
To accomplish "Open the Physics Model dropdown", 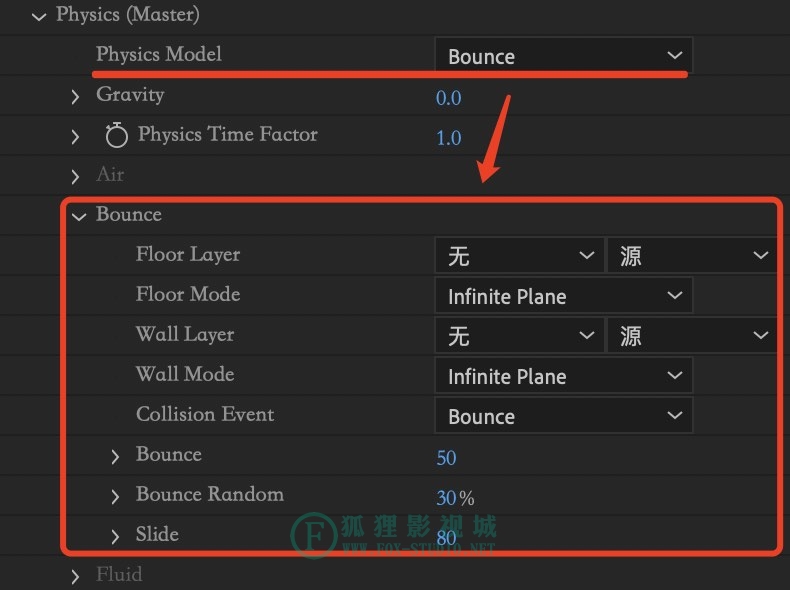I will click(x=563, y=55).
